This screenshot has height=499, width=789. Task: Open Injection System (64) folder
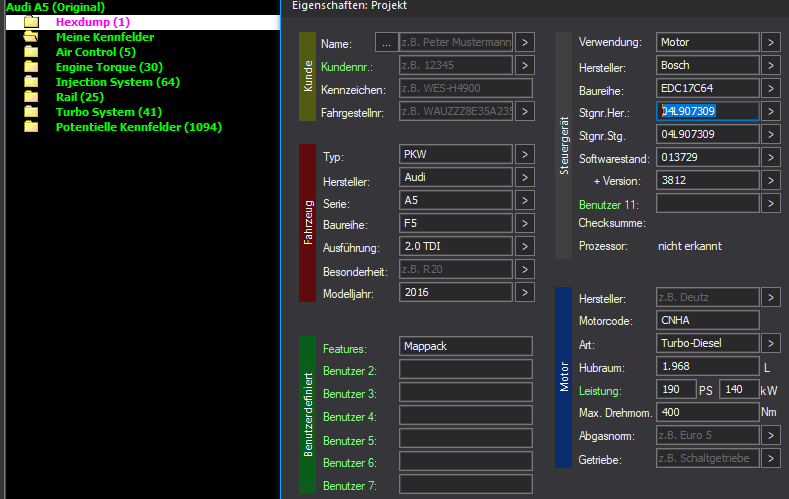[118, 82]
